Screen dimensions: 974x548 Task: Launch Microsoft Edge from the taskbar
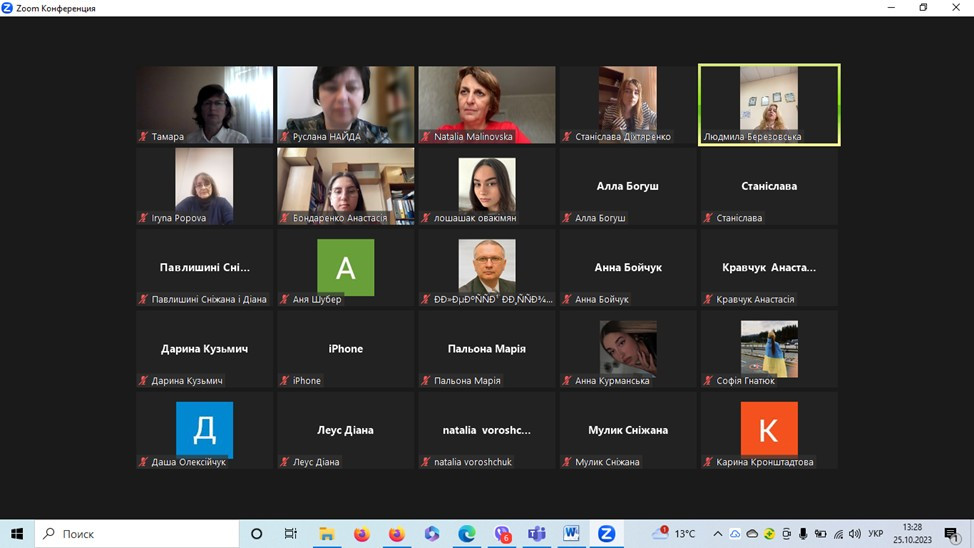coord(467,534)
